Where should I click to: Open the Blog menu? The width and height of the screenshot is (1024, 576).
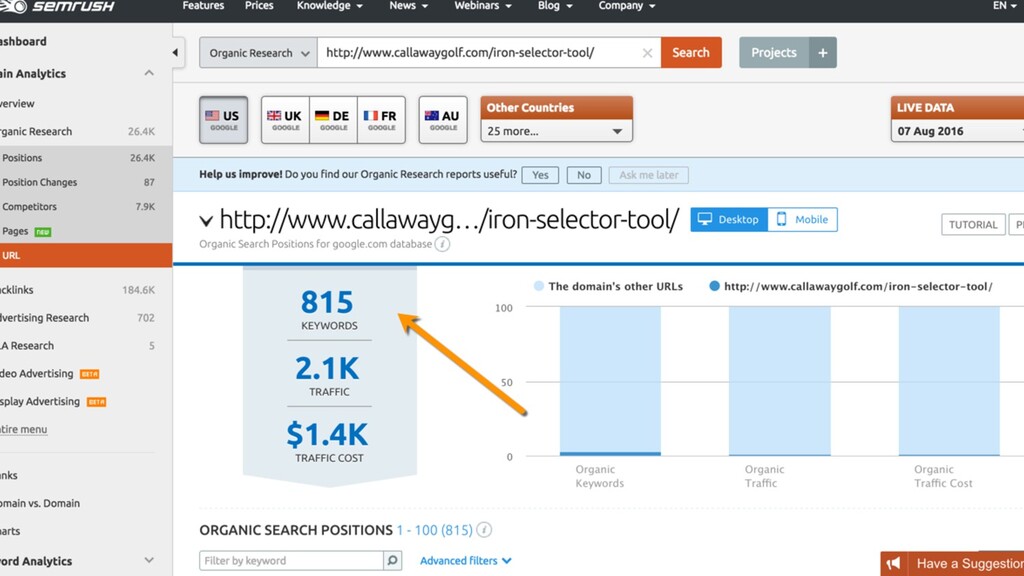pyautogui.click(x=554, y=6)
